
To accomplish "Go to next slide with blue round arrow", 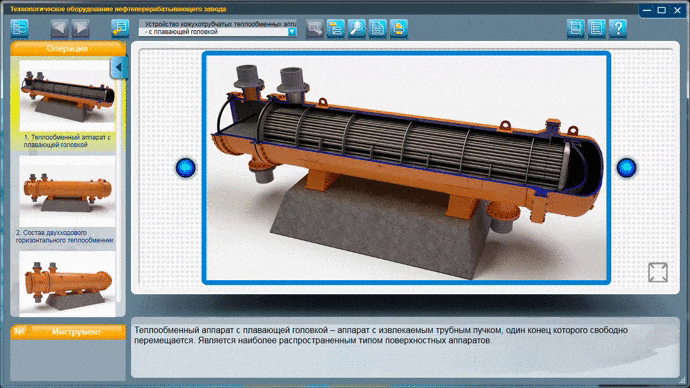I will click(x=626, y=168).
